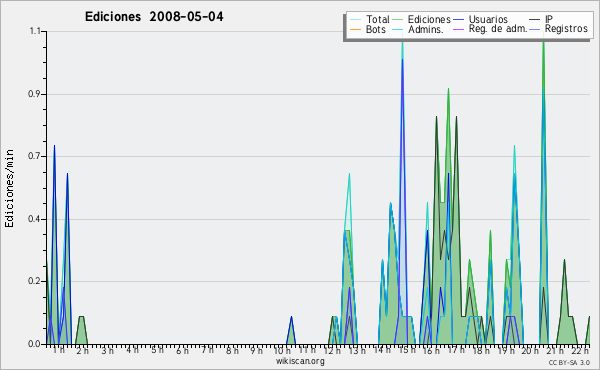The width and height of the screenshot is (600, 370).
Task: Click the Total legend line color swatch
Action: [x=355, y=20]
